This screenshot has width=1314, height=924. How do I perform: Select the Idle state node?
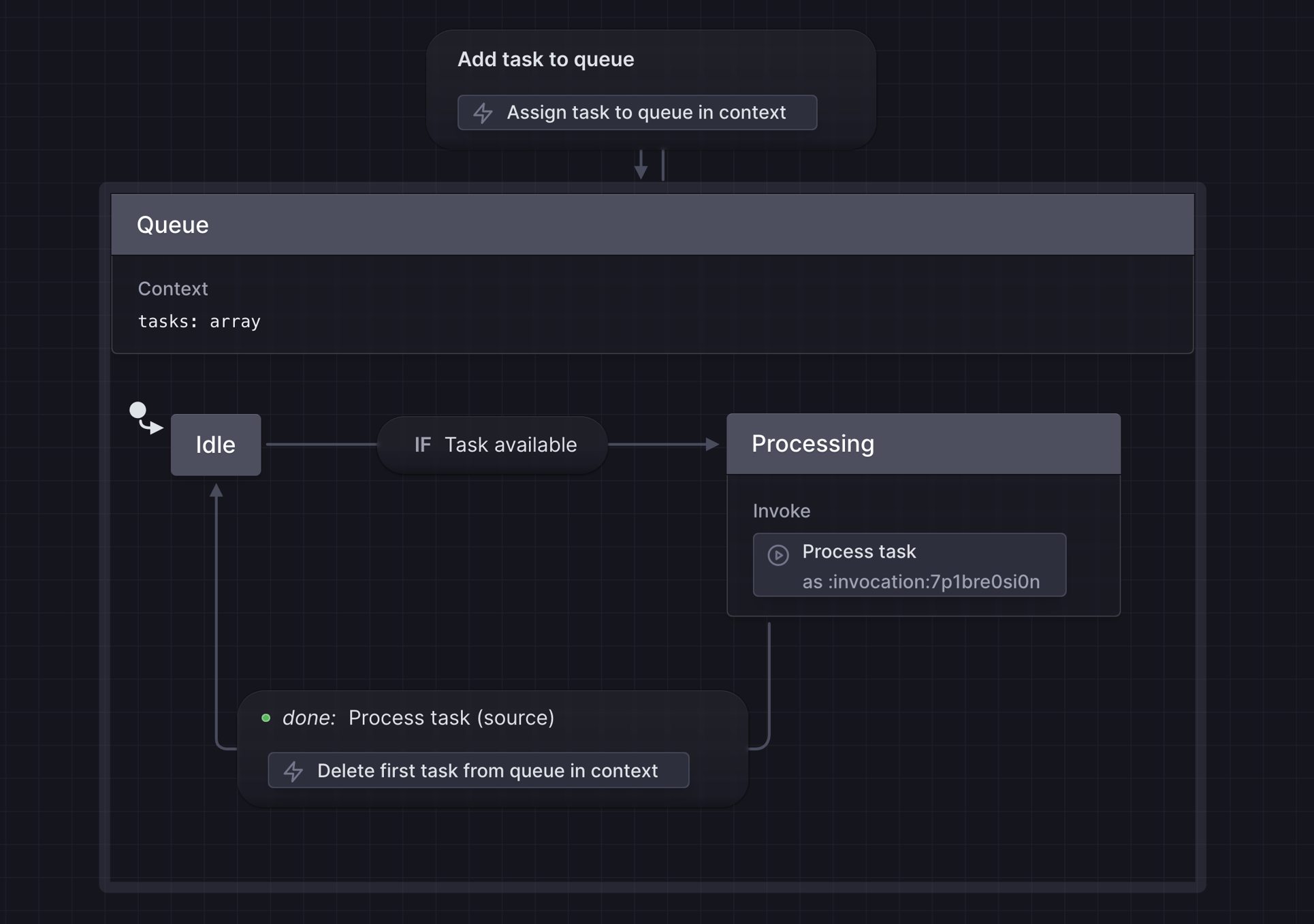click(215, 445)
